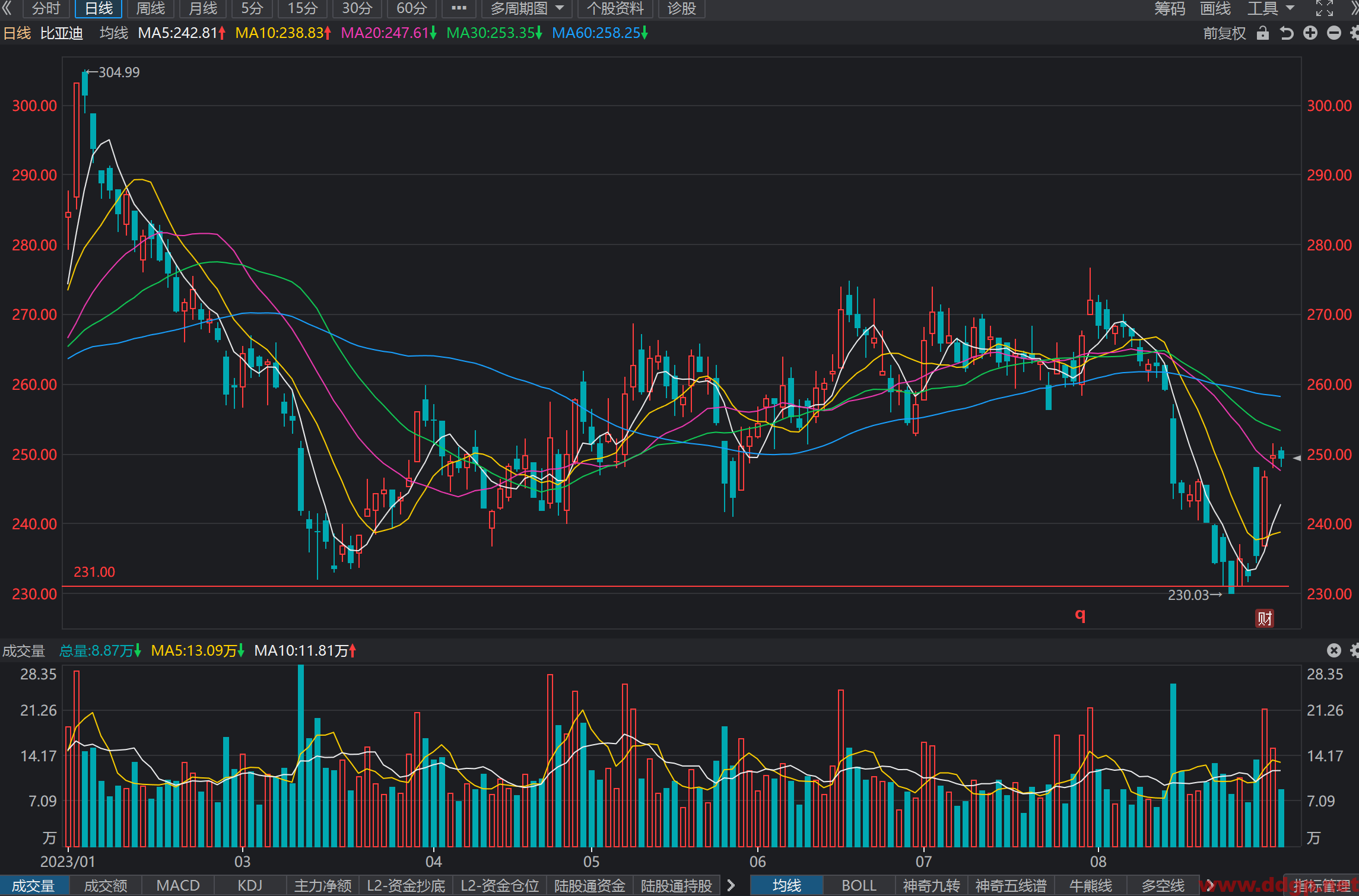Click the 财 financial marker icon
The width and height of the screenshot is (1359, 896).
pyautogui.click(x=1264, y=618)
